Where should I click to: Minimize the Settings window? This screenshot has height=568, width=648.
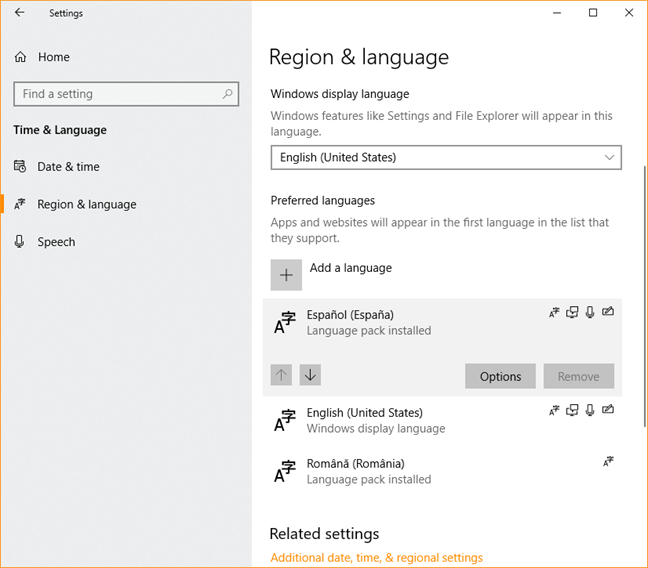[557, 13]
